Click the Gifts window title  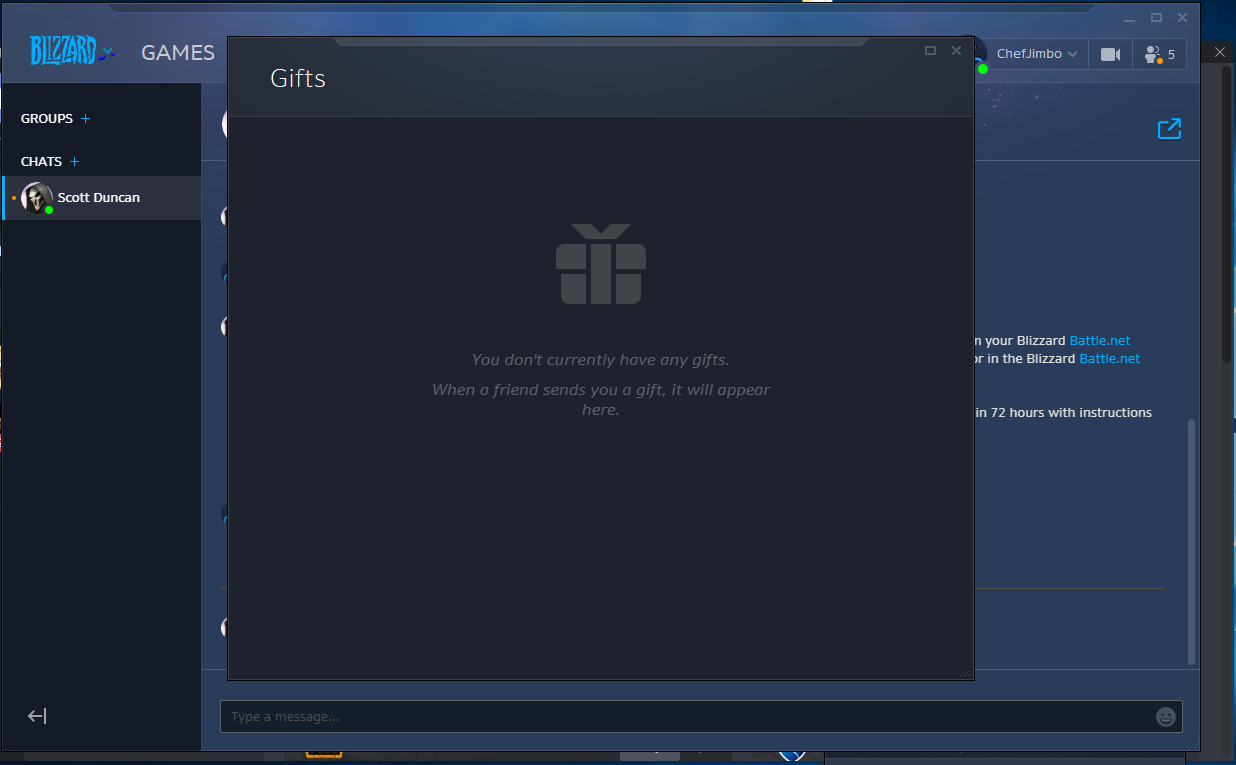click(x=298, y=78)
